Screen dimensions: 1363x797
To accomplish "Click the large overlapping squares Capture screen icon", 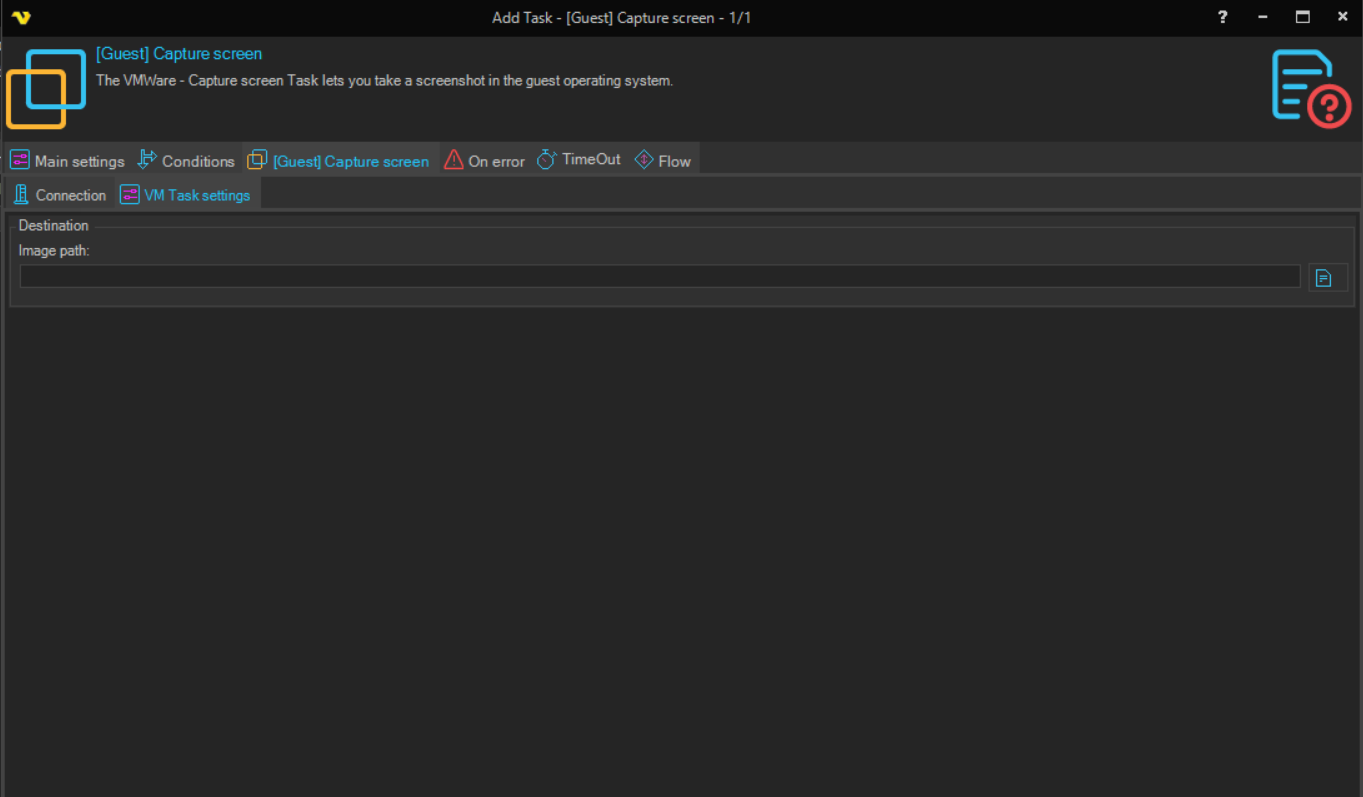I will 46,89.
